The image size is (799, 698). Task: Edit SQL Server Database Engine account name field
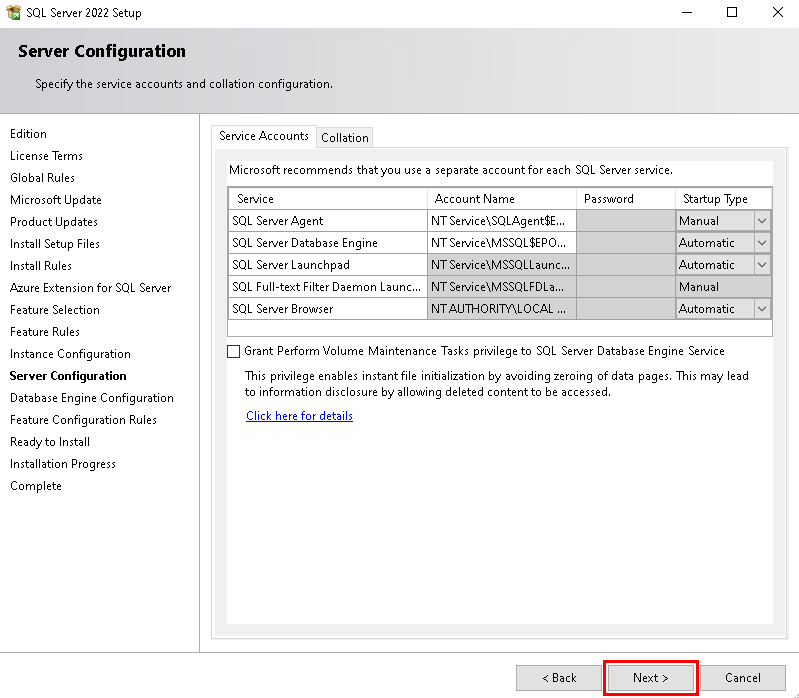[x=501, y=243]
